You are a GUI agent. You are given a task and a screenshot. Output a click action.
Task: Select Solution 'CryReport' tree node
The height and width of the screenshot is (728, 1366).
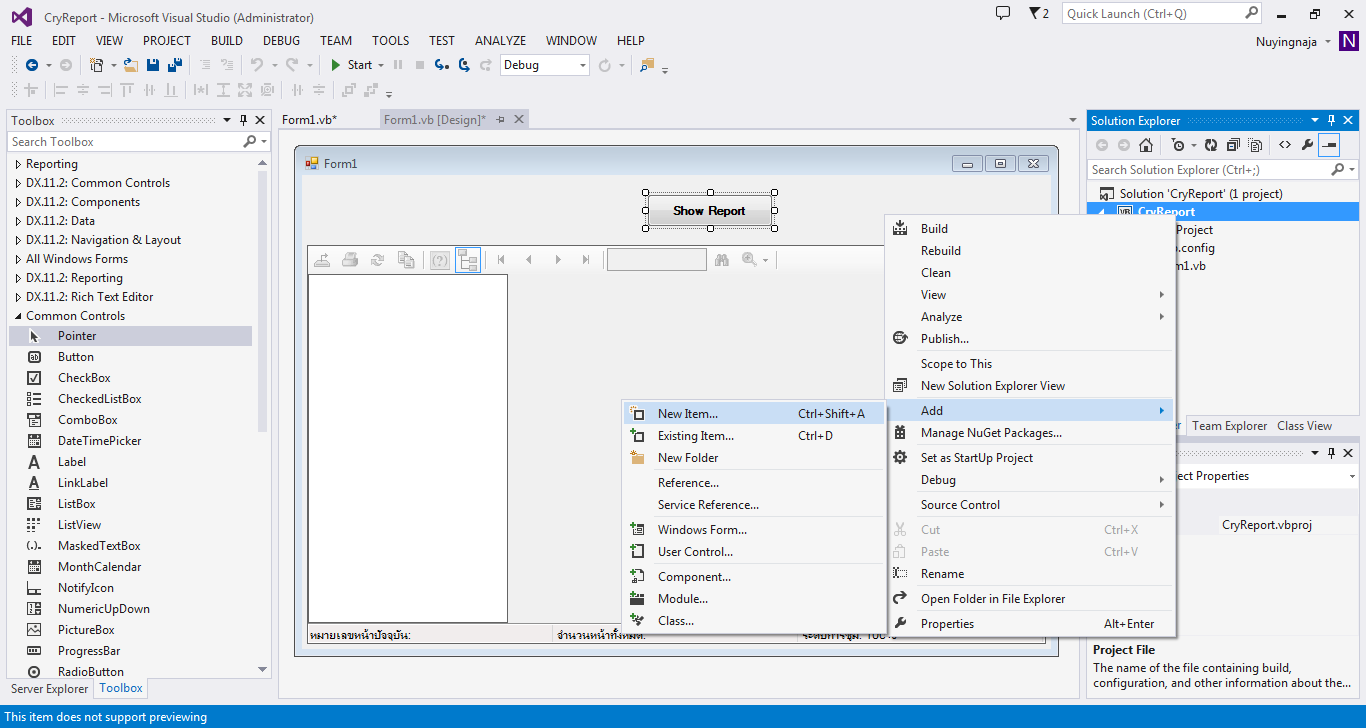pyautogui.click(x=1201, y=194)
